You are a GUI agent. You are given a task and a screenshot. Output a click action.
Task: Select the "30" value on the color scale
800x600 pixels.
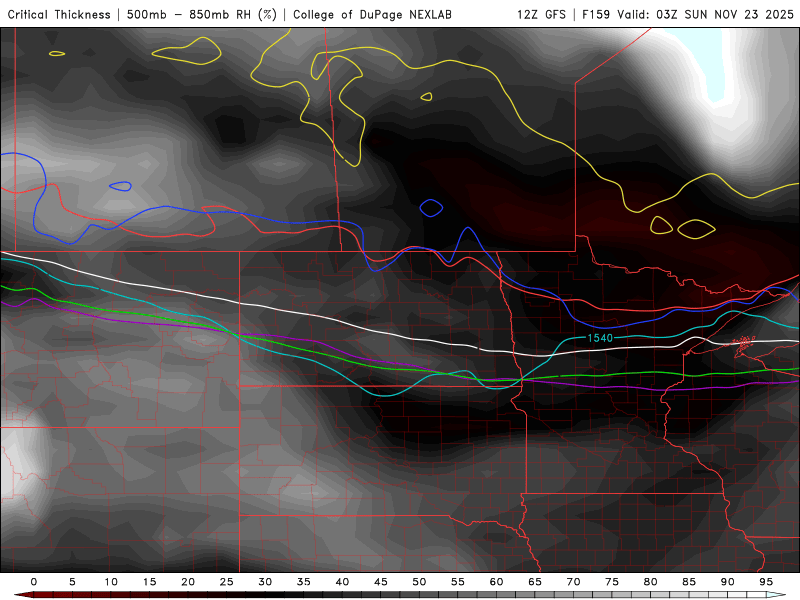point(265,582)
